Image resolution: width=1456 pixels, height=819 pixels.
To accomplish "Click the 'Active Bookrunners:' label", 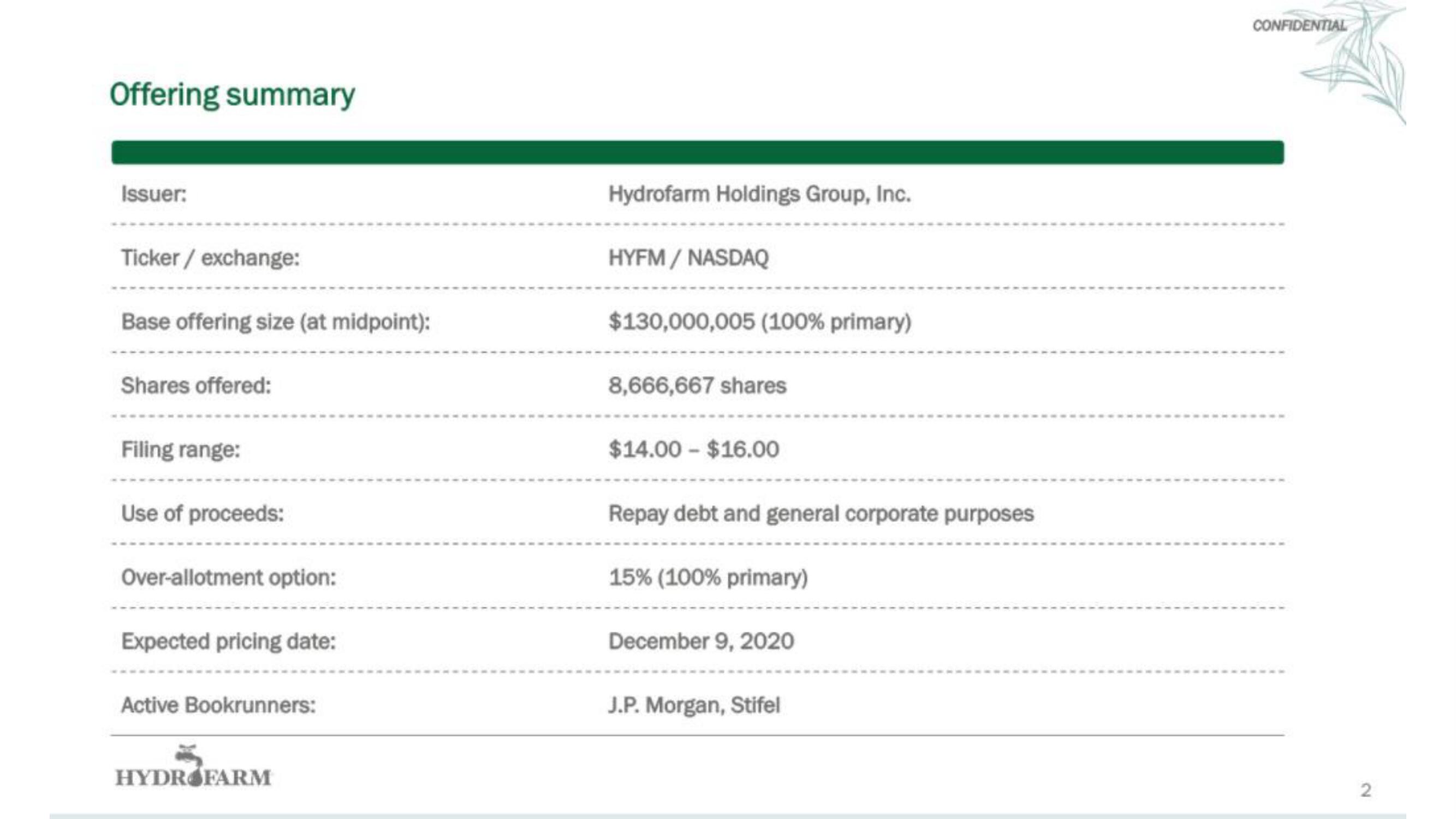I will [x=218, y=705].
